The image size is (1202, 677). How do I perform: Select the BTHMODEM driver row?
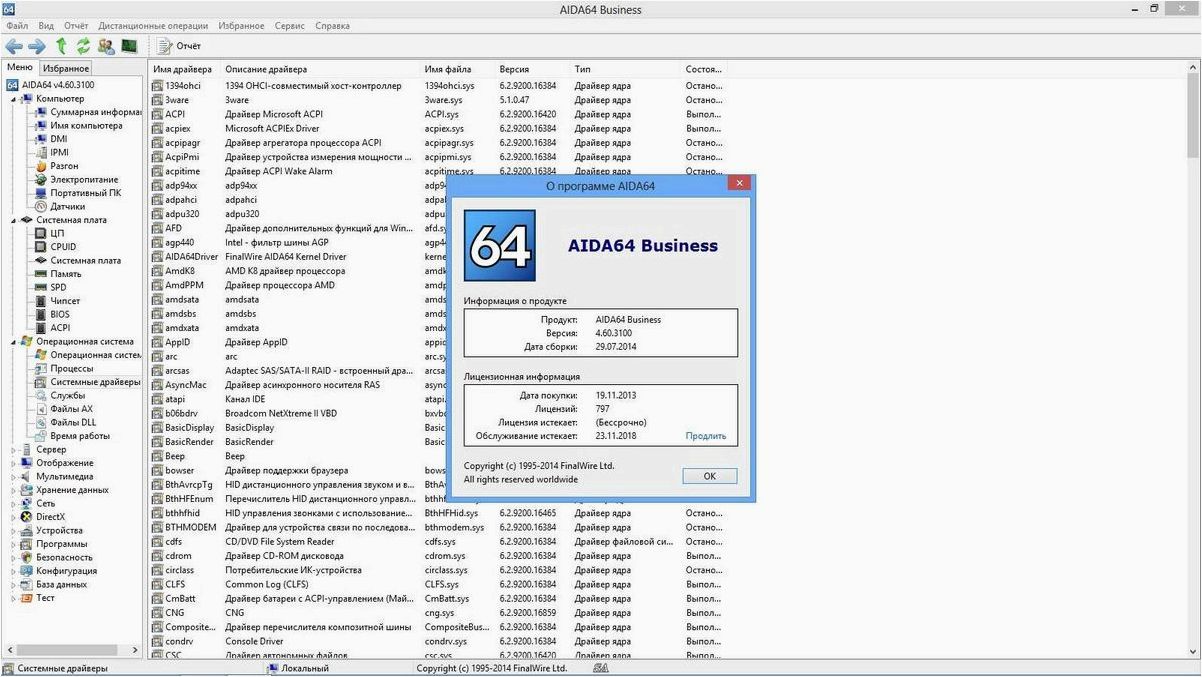point(438,527)
